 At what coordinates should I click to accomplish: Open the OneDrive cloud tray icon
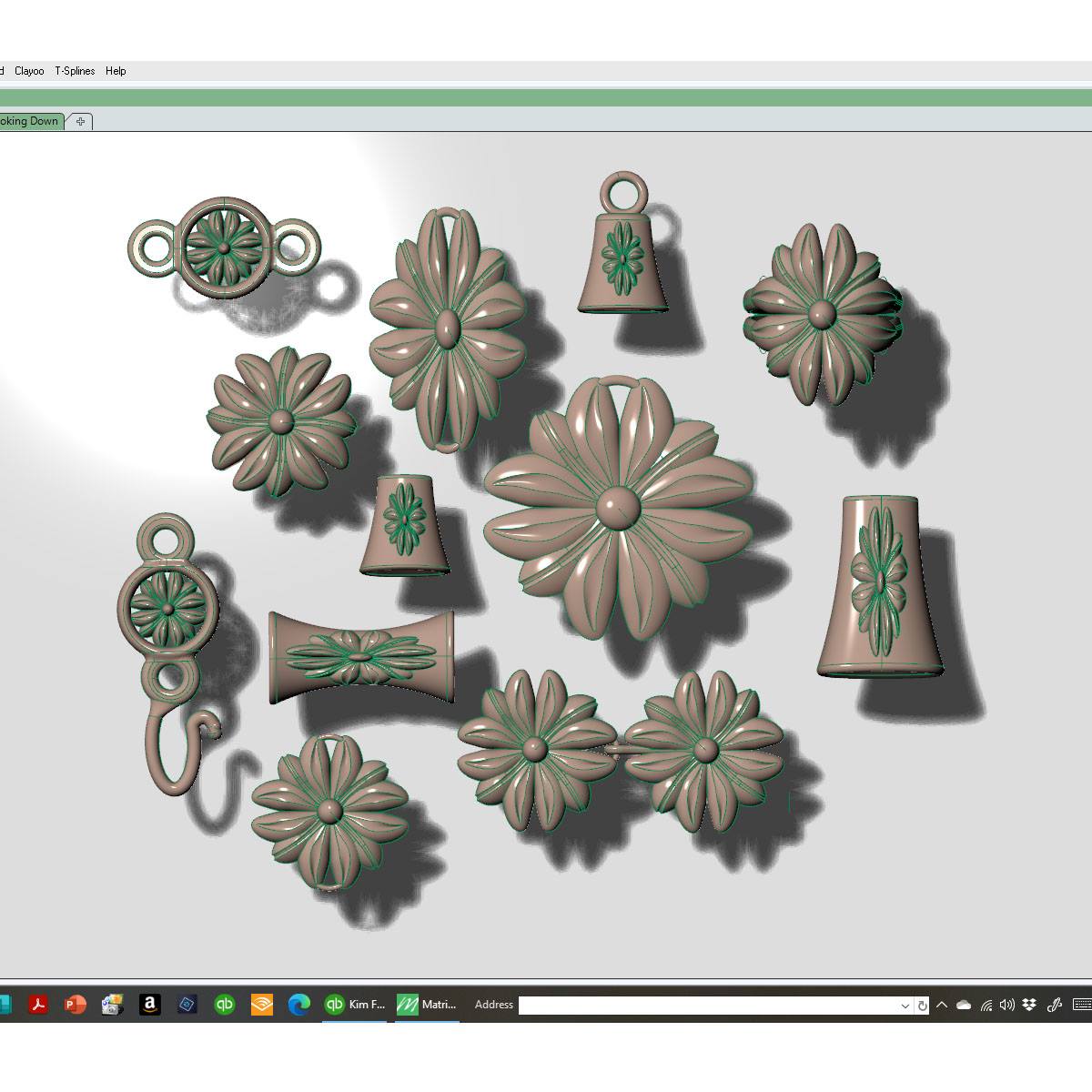964,1005
